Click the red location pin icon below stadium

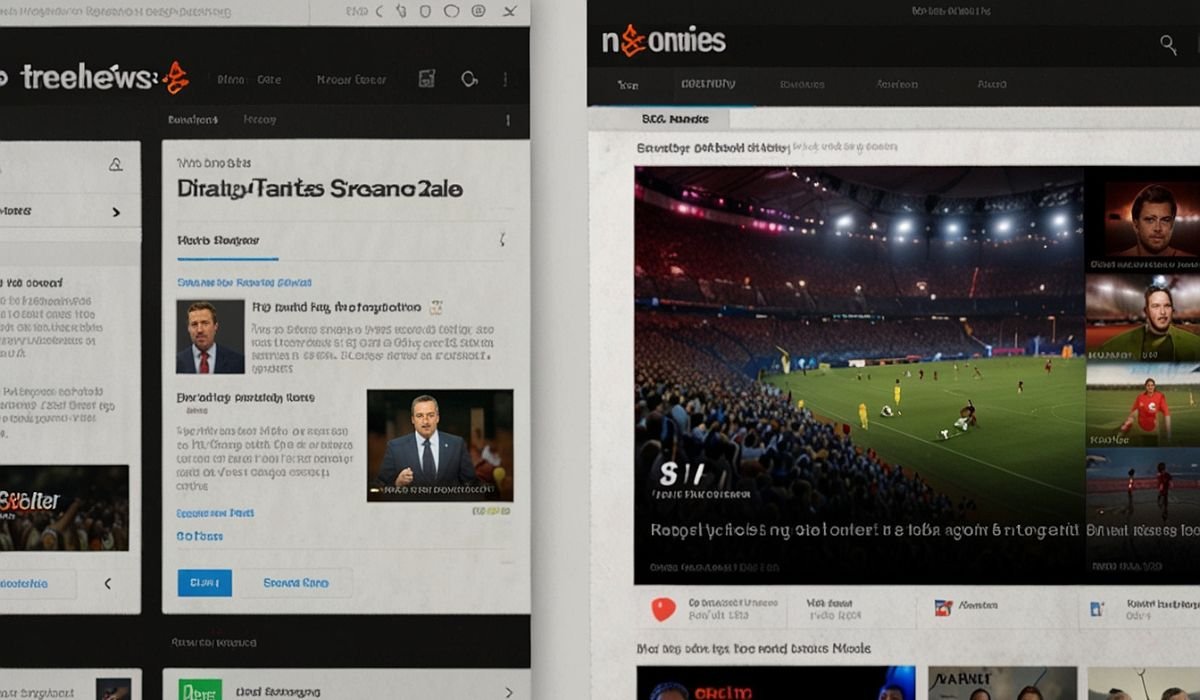click(x=661, y=609)
